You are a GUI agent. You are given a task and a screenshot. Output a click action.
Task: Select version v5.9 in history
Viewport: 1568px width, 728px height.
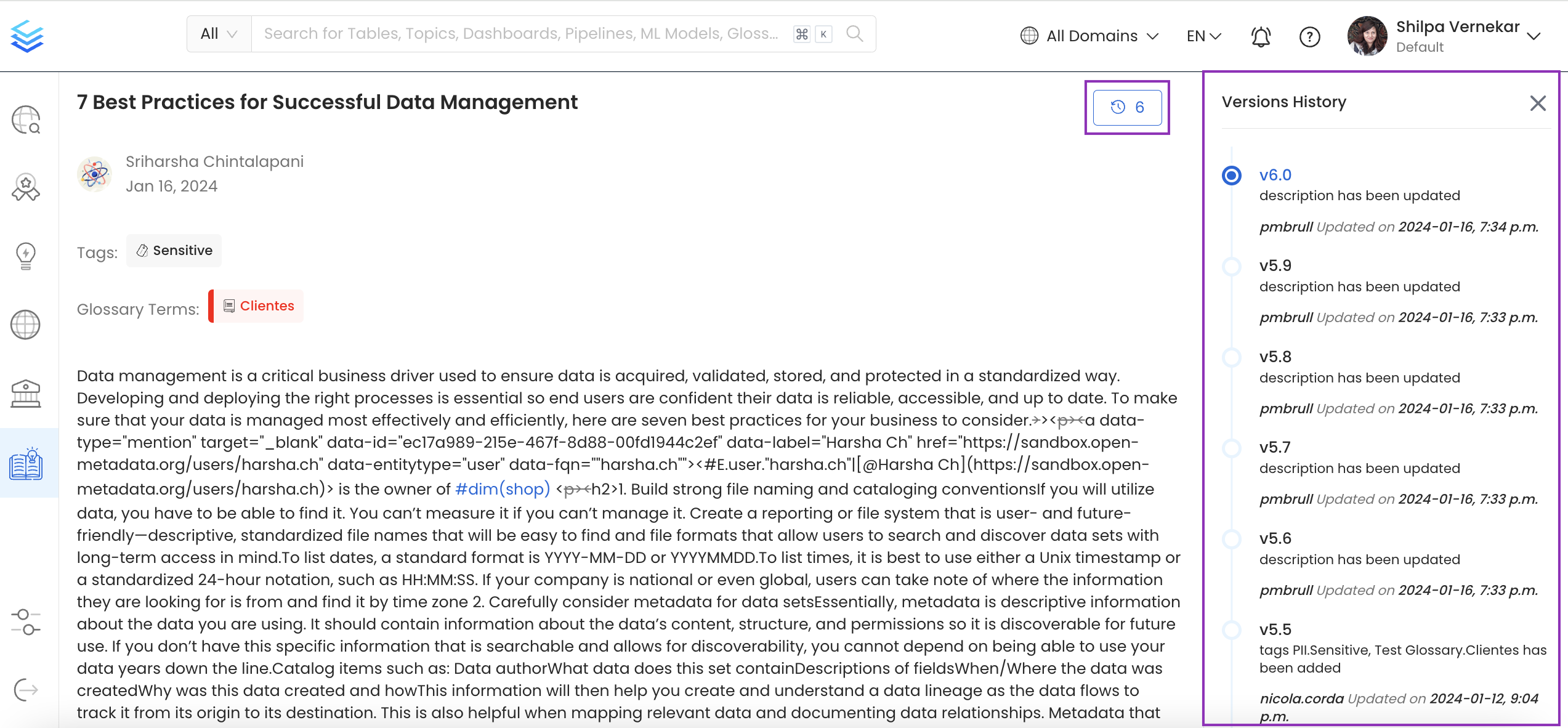tap(1275, 266)
